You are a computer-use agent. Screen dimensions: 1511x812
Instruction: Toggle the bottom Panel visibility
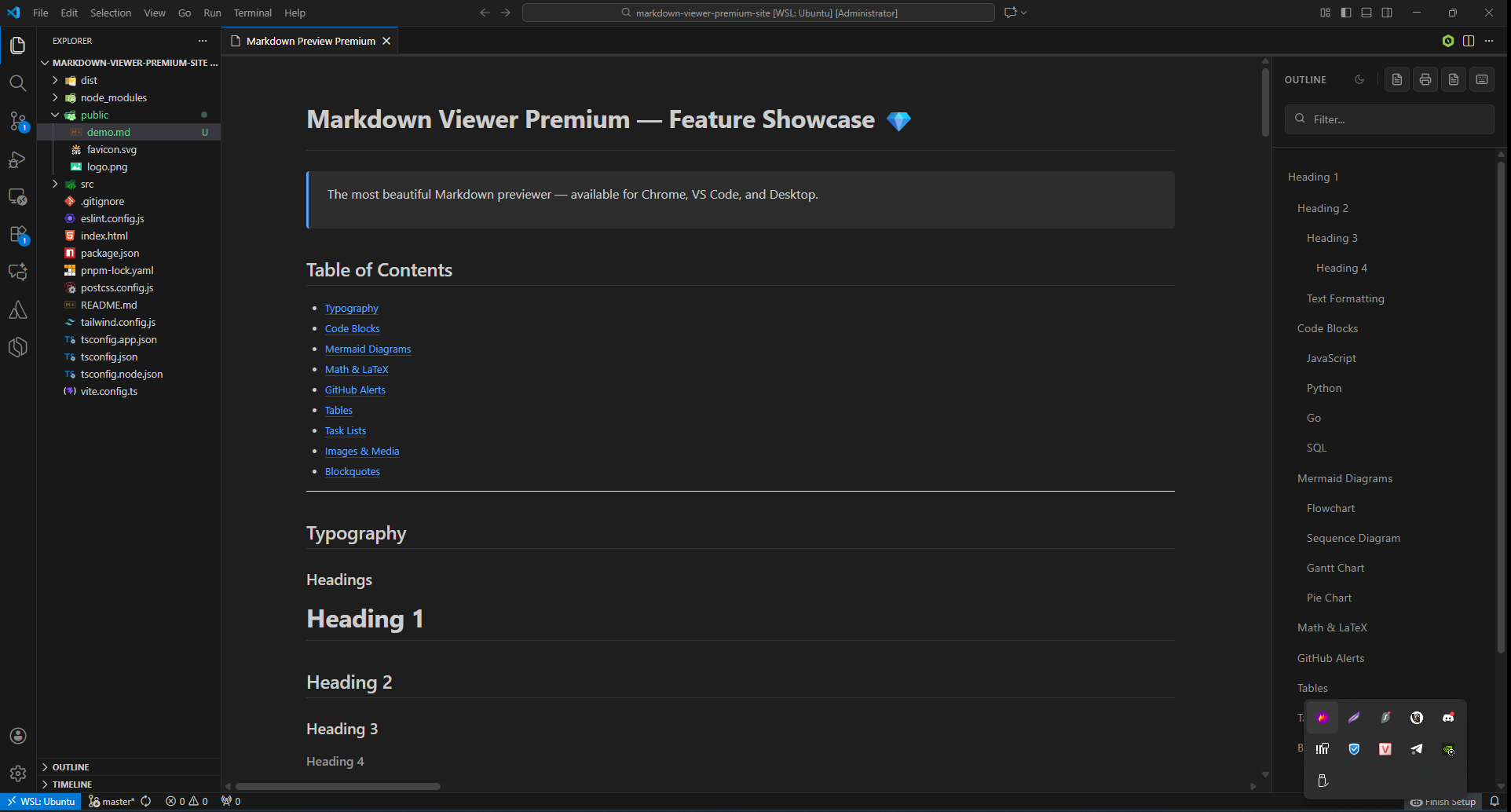[1366, 13]
